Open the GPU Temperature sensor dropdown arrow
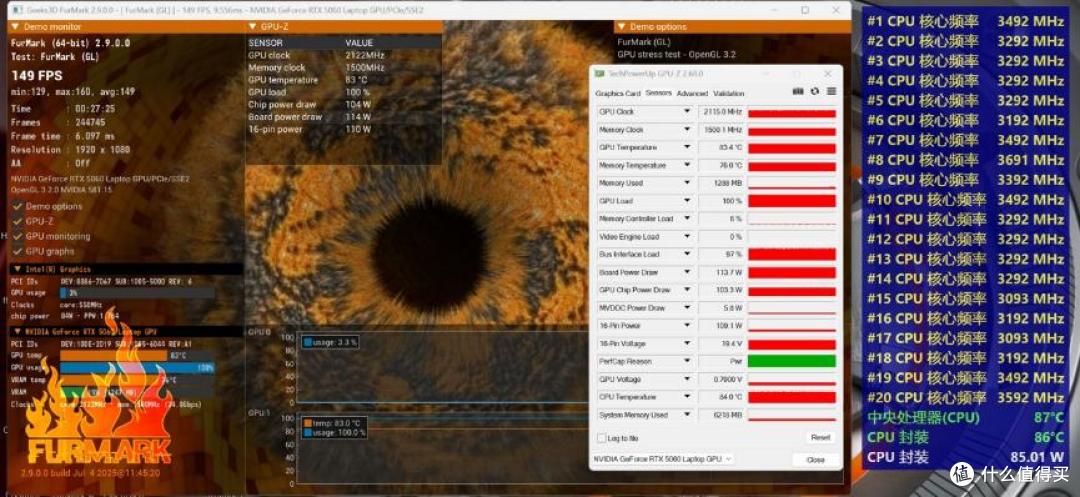This screenshot has height=497, width=1080. click(x=687, y=147)
